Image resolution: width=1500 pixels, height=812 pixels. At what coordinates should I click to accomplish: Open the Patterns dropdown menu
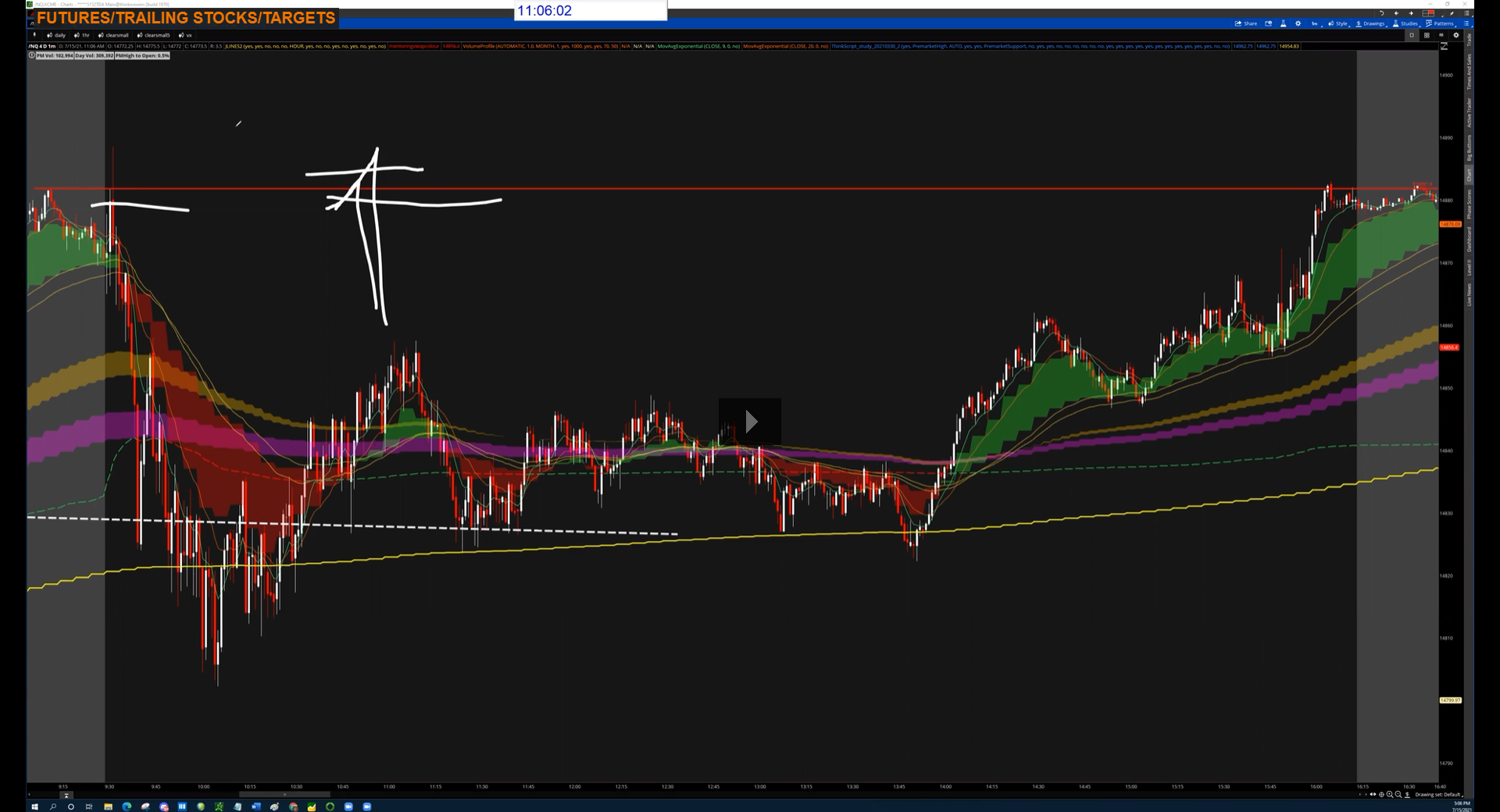[1441, 23]
